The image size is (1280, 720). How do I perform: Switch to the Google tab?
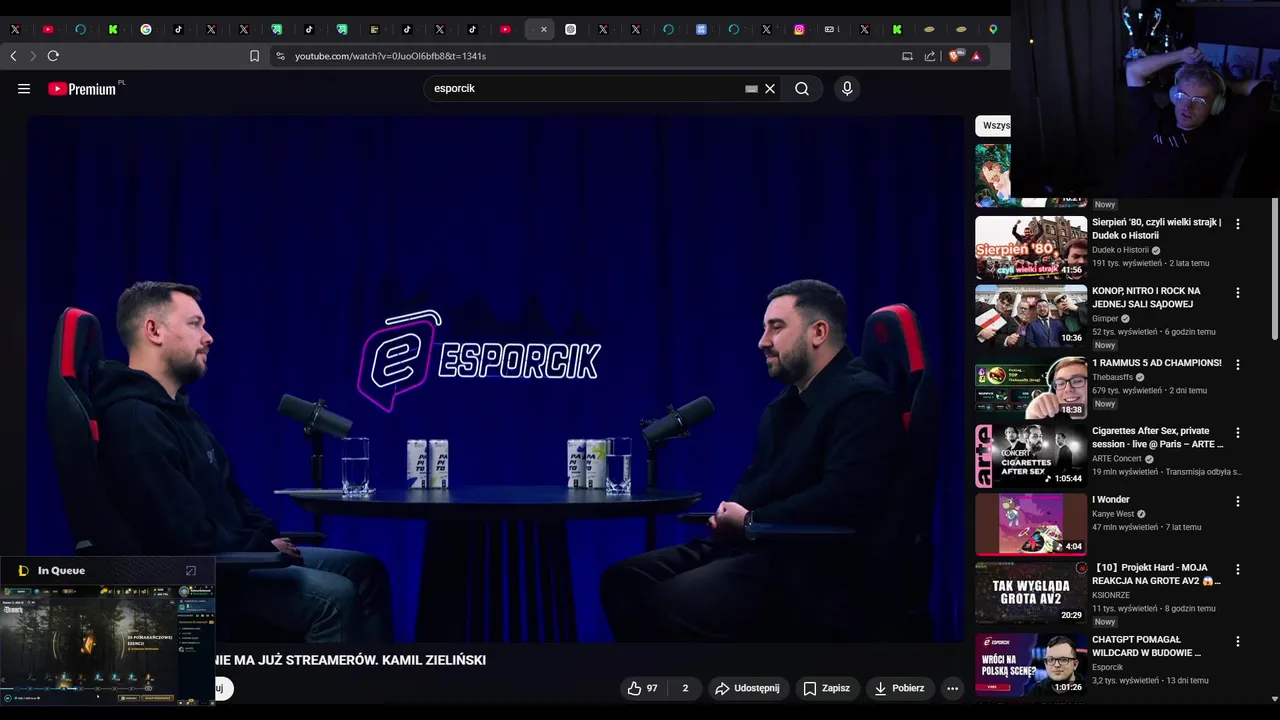click(146, 30)
